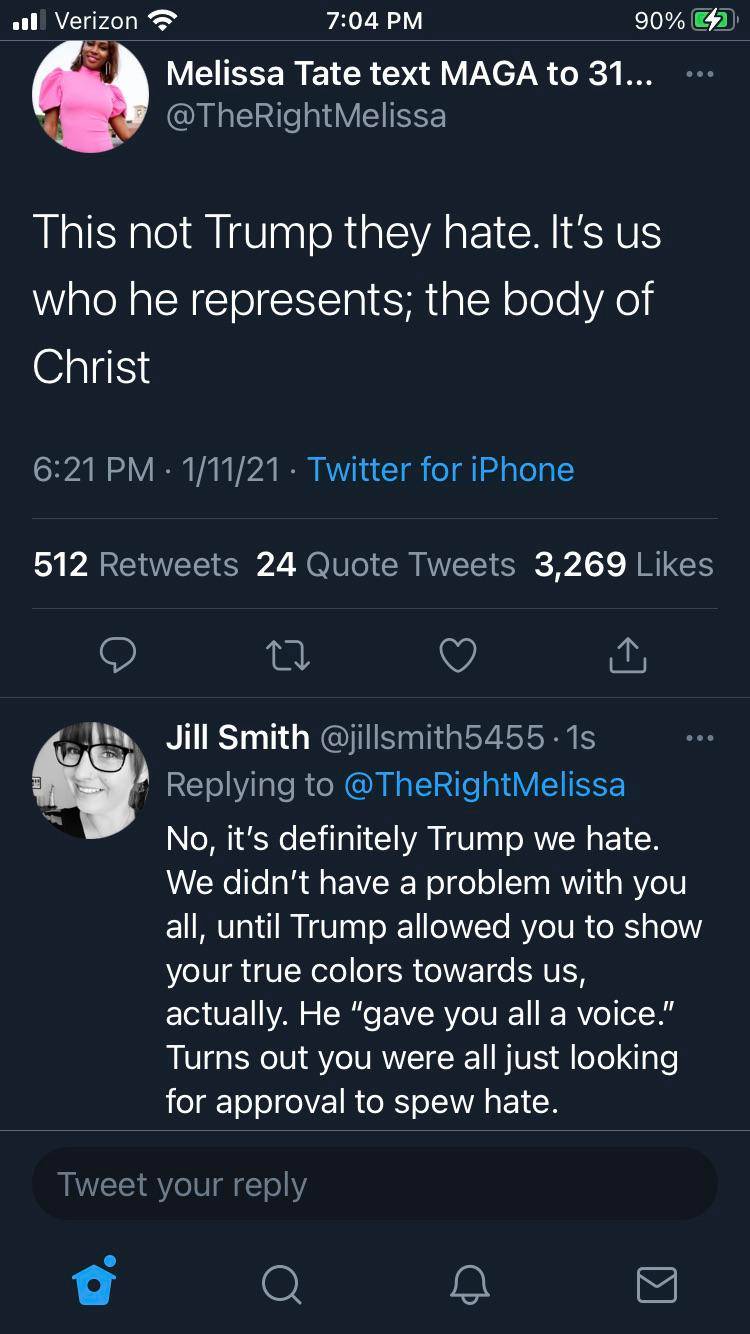Screen dimensions: 750x1334
Task: Tap the @TheRightMelissa mention in reply
Action: pyautogui.click(x=484, y=784)
